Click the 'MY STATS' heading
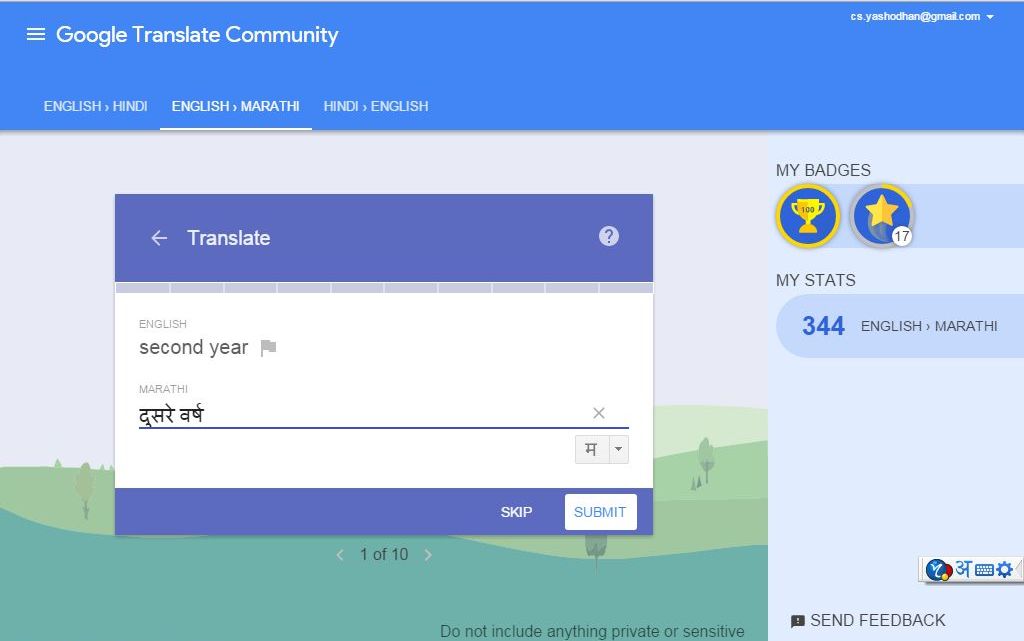Viewport: 1024px width, 641px height. tap(816, 281)
